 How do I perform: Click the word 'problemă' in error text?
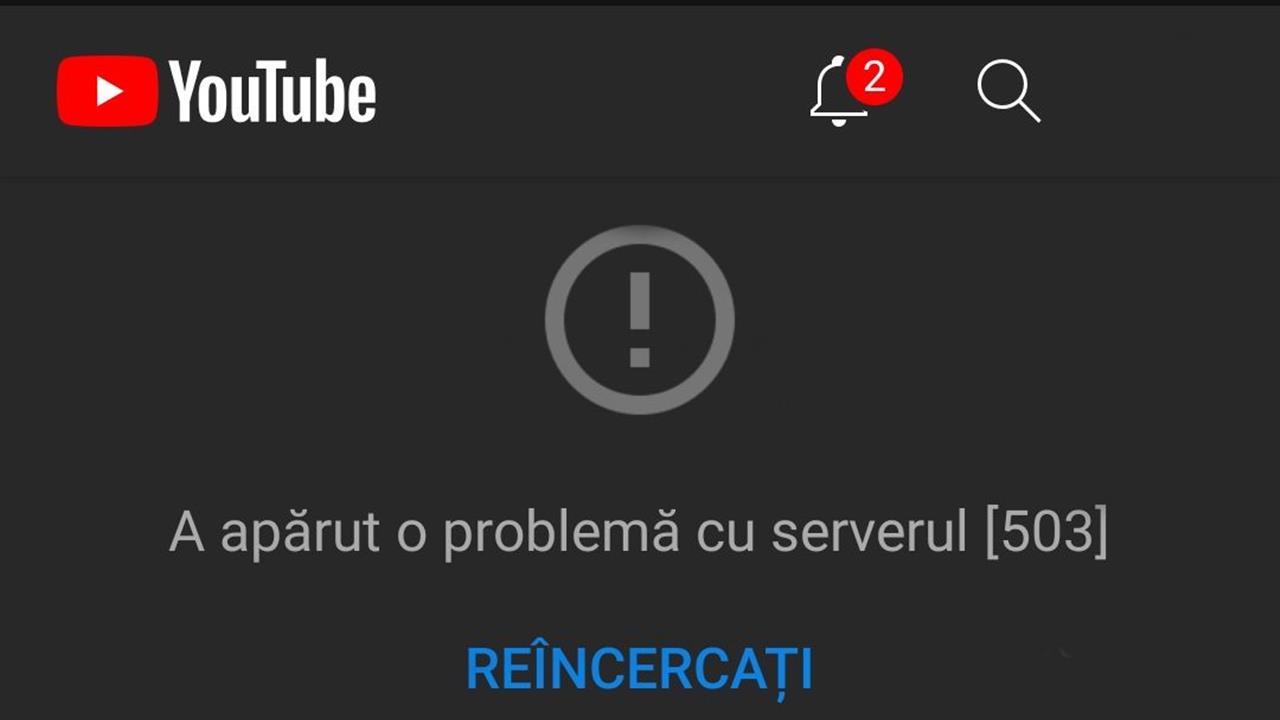[562, 535]
